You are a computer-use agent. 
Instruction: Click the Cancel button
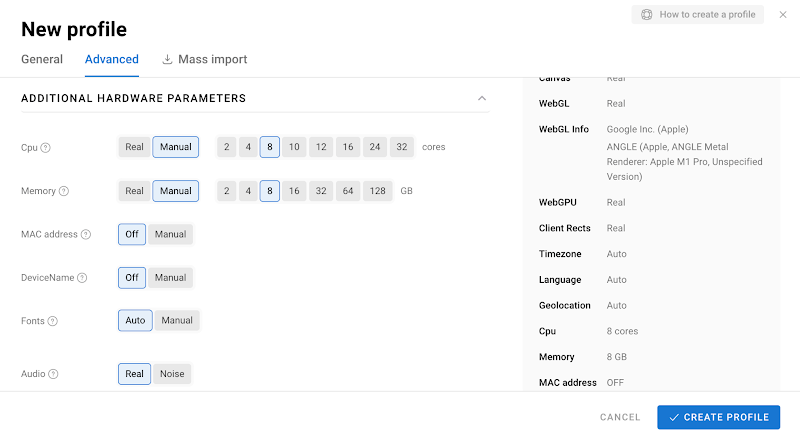pos(620,417)
